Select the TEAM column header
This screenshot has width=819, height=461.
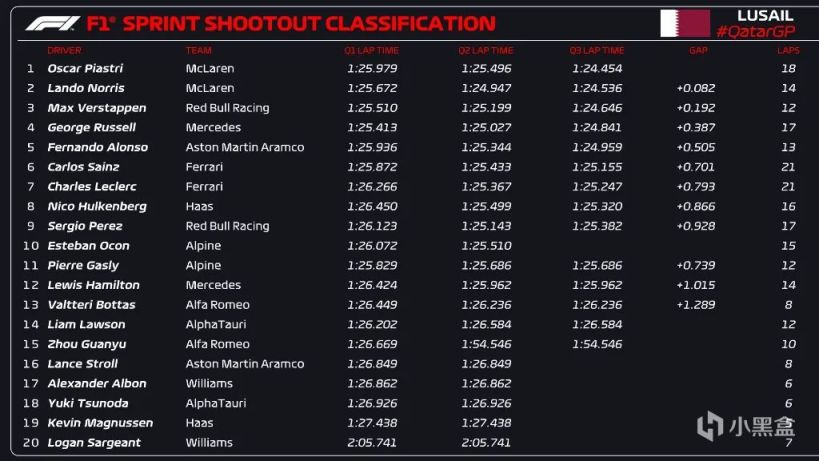(x=198, y=50)
